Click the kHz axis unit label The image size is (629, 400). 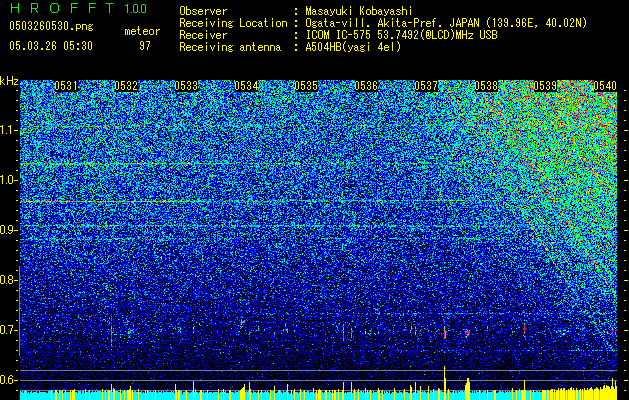pos(9,81)
